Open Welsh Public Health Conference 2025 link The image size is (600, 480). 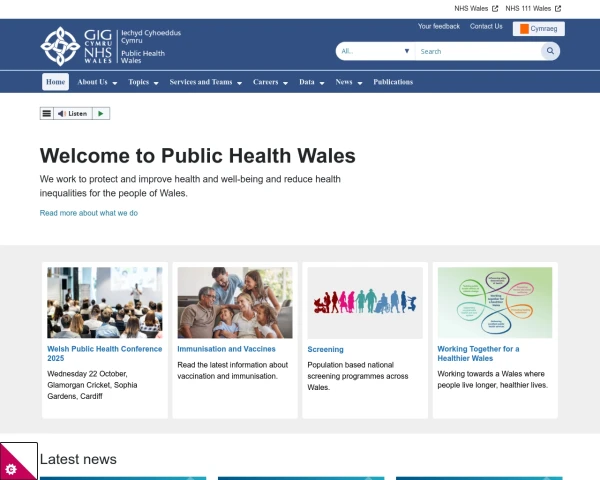click(104, 353)
